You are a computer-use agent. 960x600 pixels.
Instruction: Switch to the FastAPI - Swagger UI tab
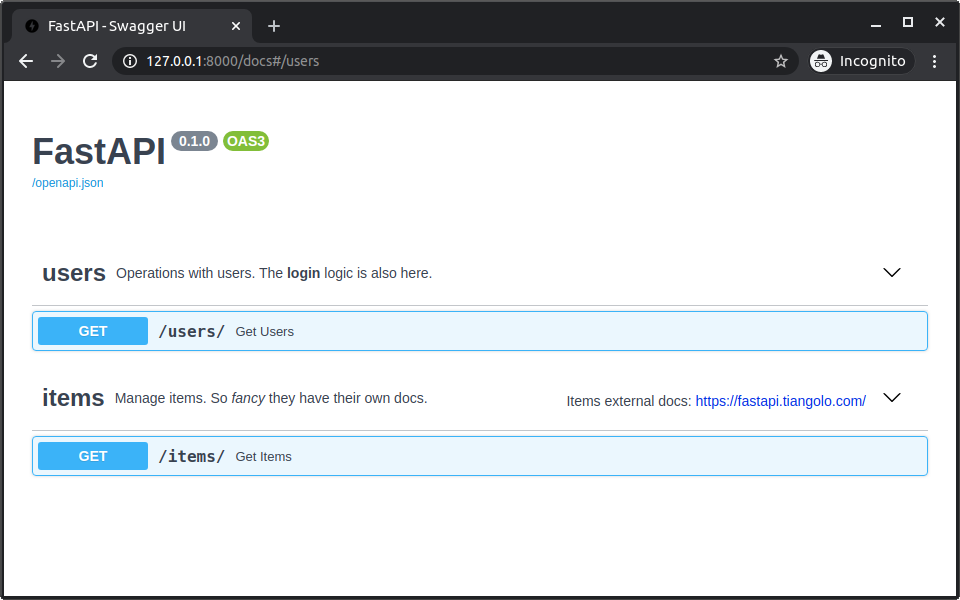[x=130, y=26]
